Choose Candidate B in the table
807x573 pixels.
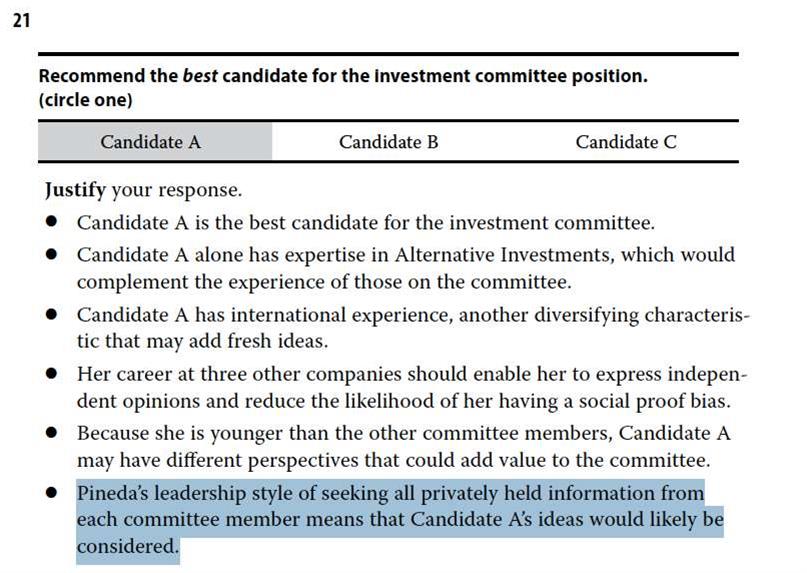pyautogui.click(x=388, y=142)
